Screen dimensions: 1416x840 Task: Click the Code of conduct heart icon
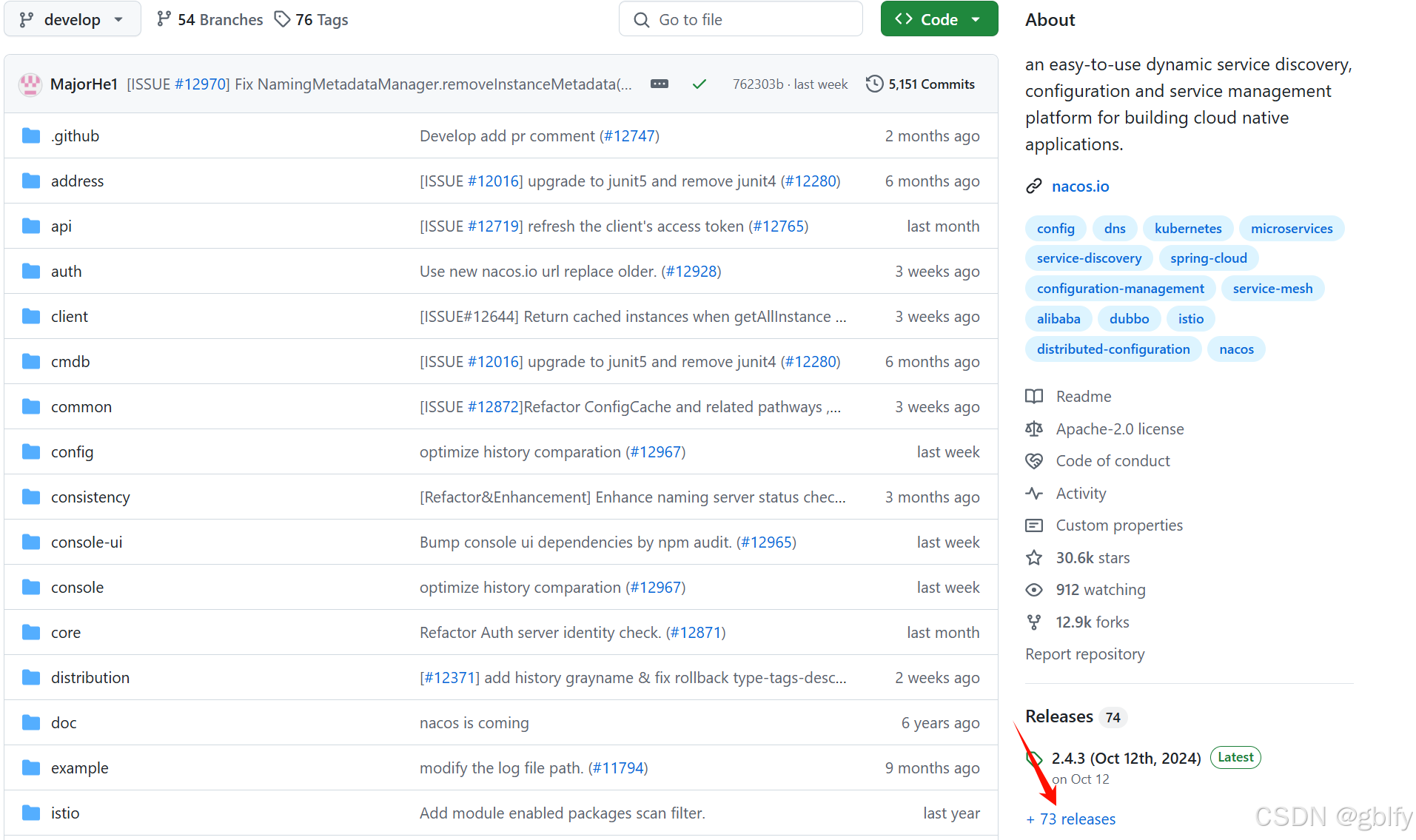coord(1034,461)
